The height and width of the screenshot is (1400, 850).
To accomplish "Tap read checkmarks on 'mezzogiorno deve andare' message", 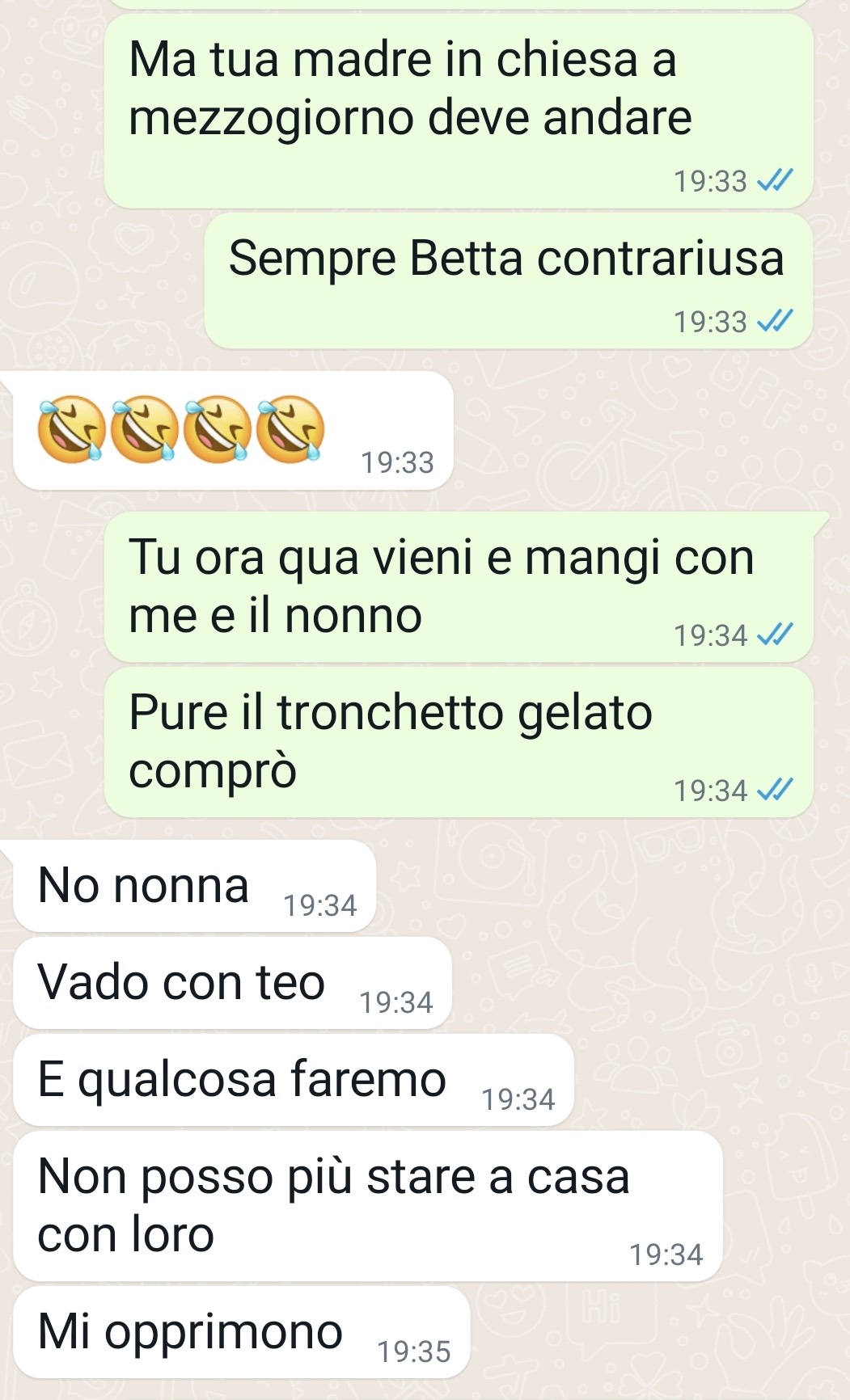I will pos(775,181).
